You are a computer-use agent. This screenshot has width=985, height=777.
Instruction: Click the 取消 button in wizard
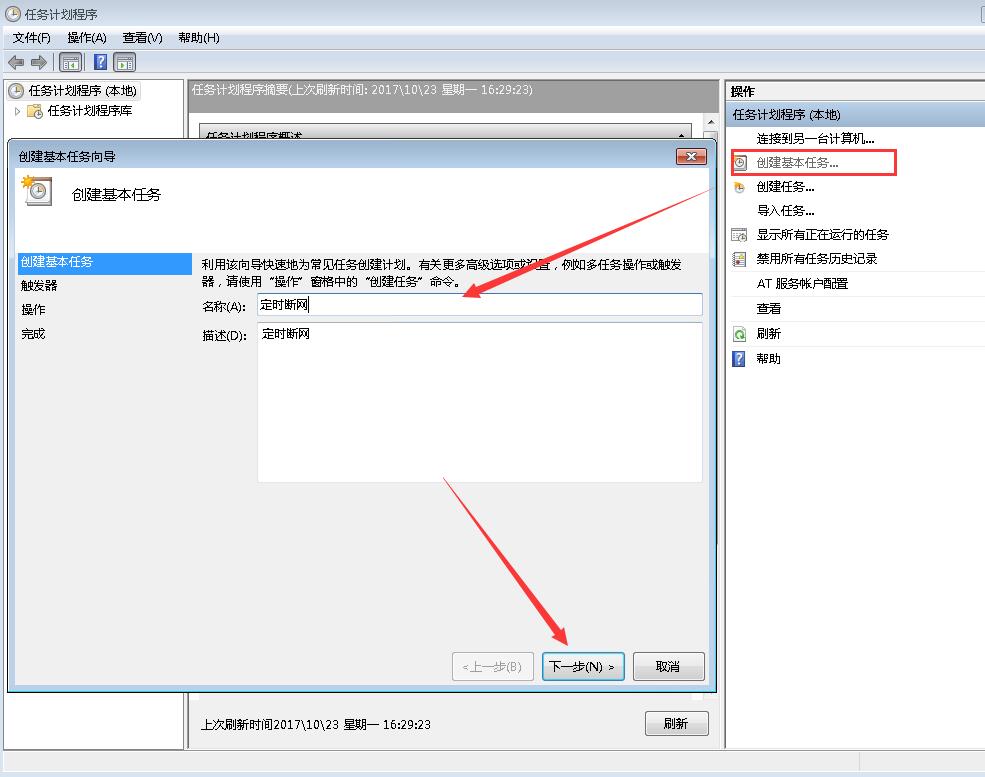click(668, 667)
